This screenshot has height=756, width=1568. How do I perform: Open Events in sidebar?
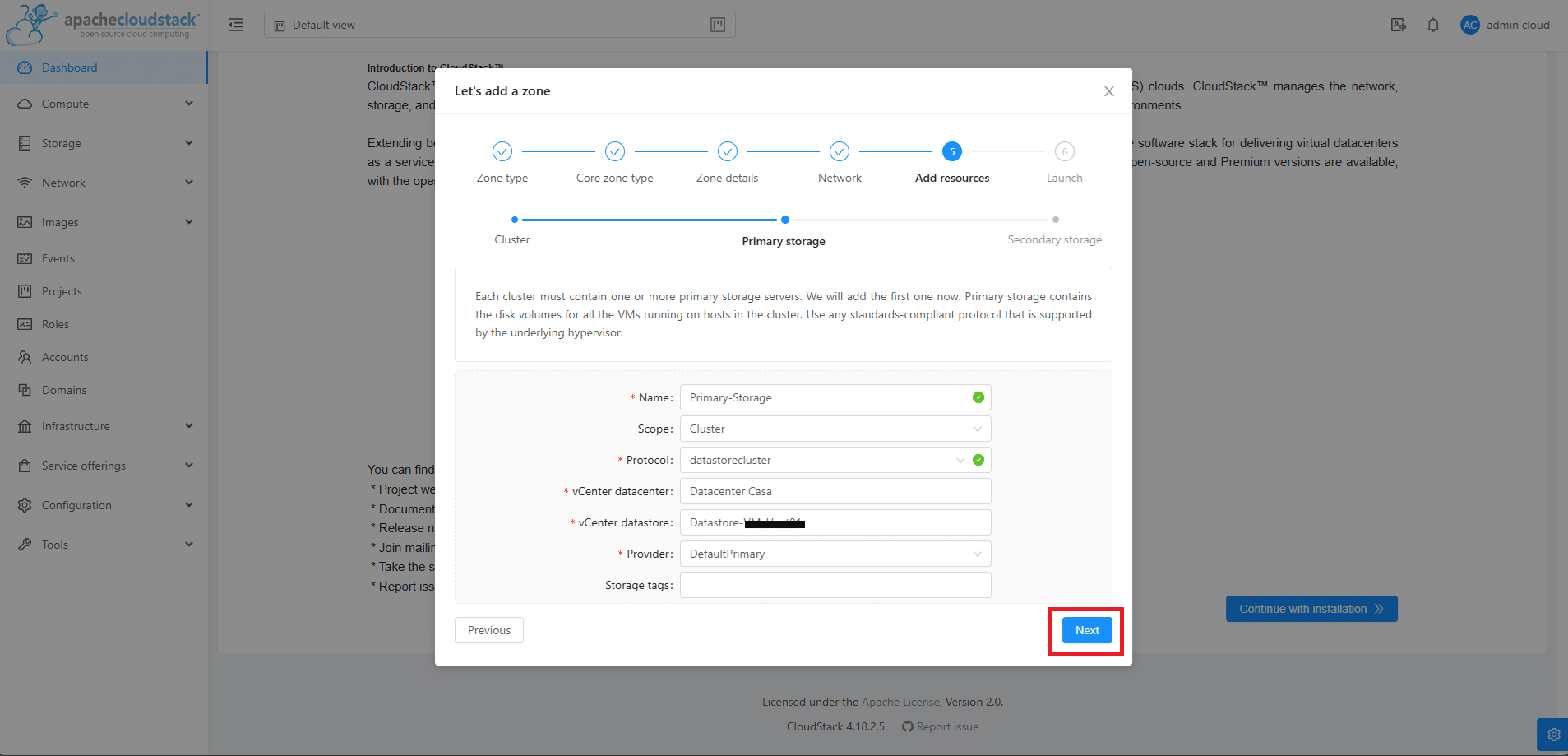coord(104,258)
